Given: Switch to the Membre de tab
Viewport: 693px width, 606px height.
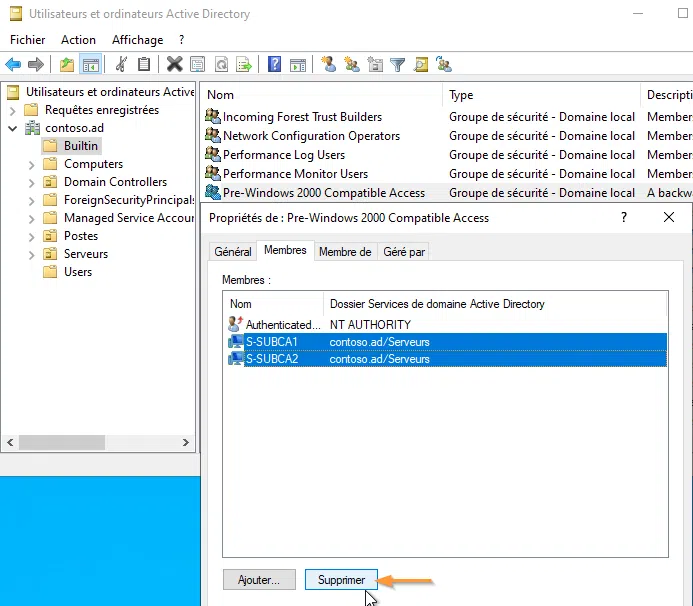Looking at the screenshot, I should (345, 252).
